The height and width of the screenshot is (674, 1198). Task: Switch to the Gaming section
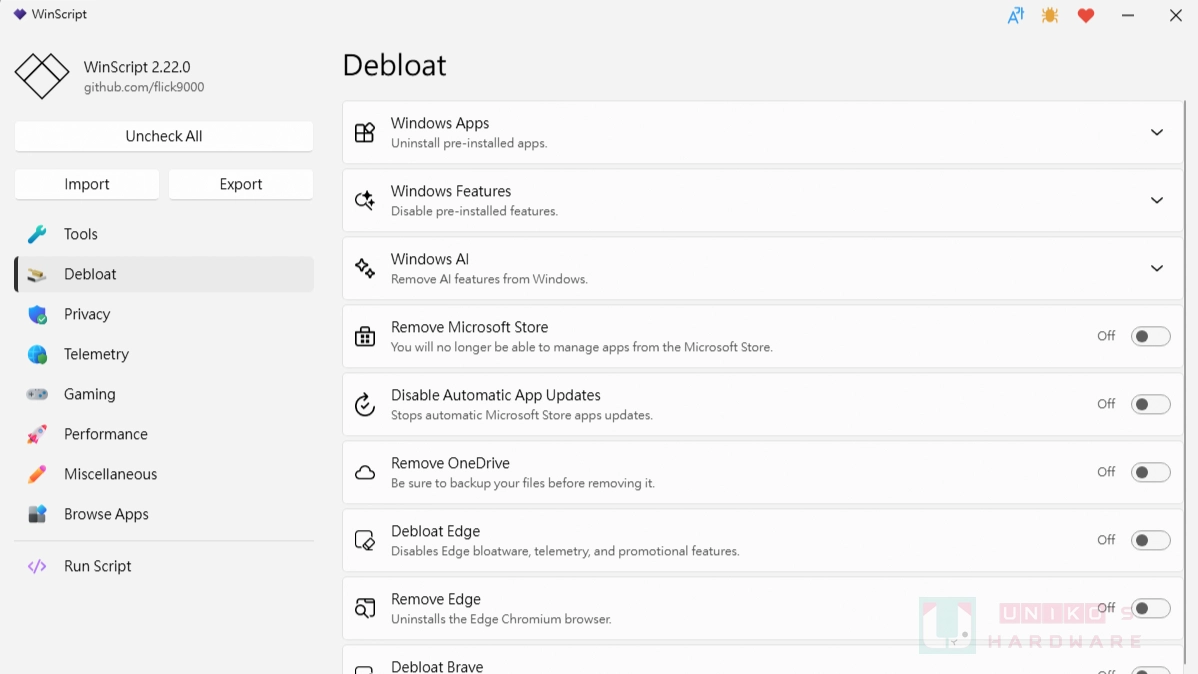pos(164,394)
